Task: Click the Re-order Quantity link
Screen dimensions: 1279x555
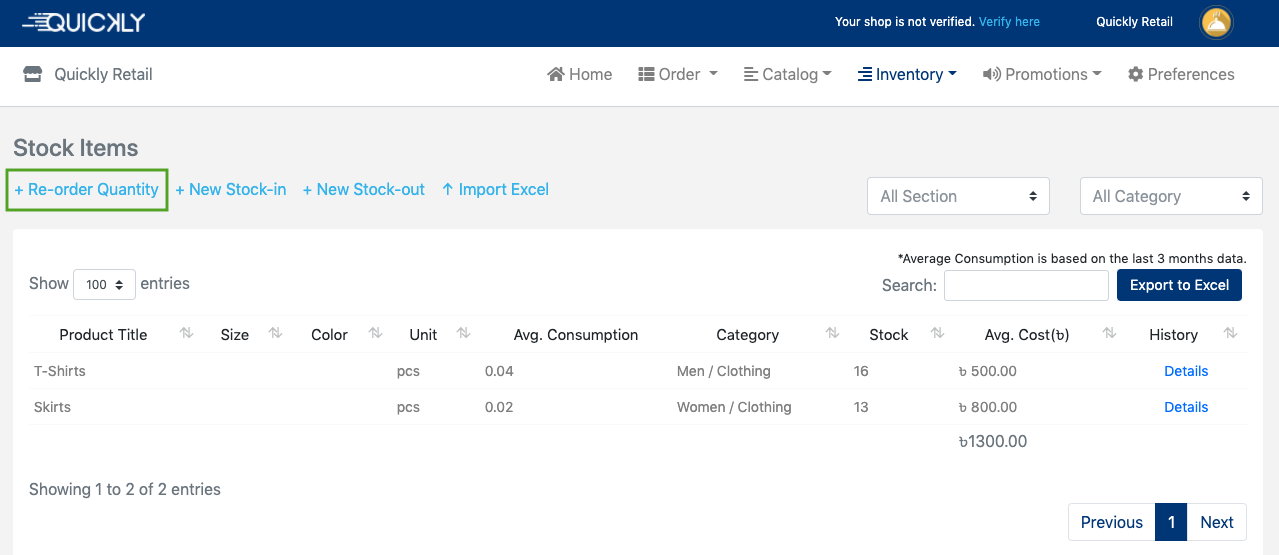Action: pyautogui.click(x=87, y=189)
